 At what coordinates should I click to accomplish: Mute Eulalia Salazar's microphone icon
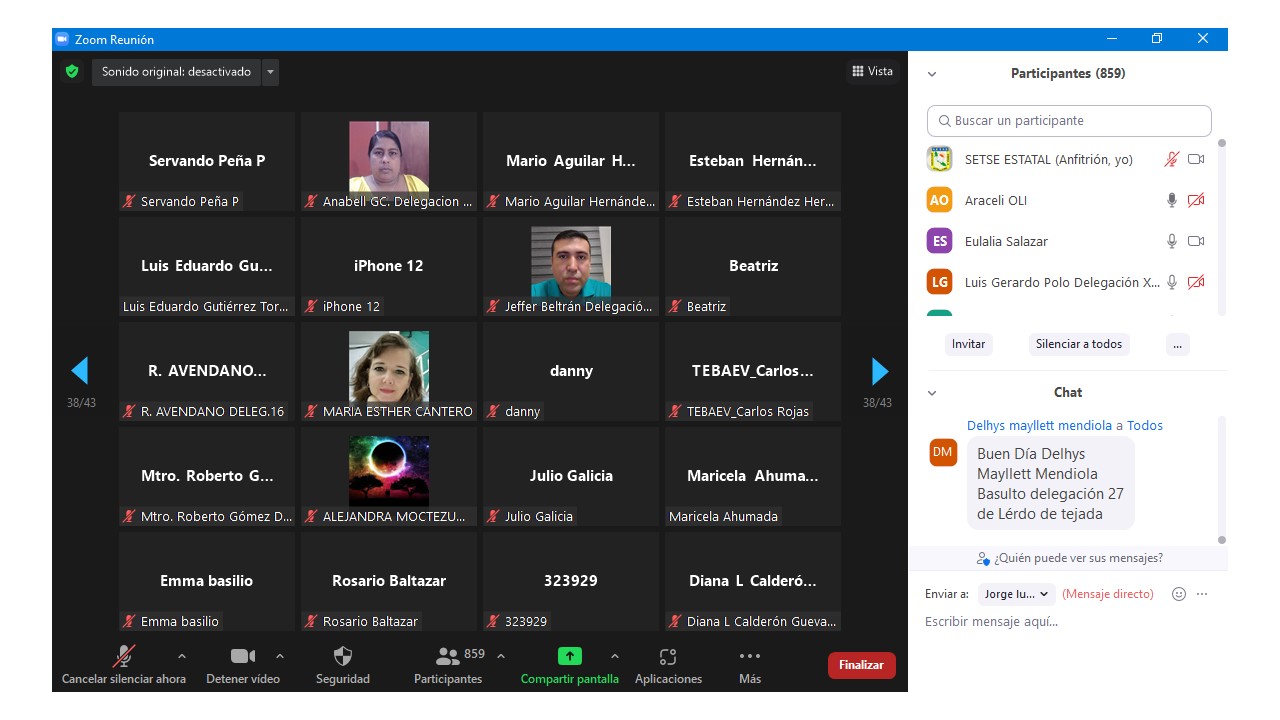(x=1171, y=241)
